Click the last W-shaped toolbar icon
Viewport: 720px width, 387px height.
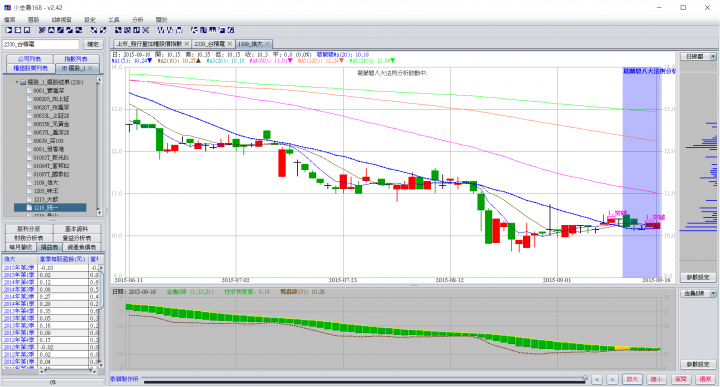click(x=179, y=30)
